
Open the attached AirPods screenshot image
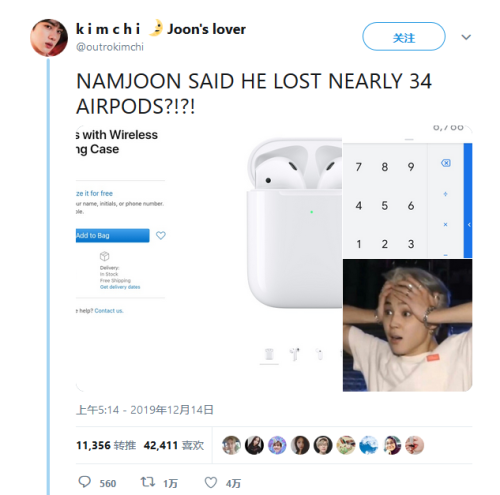209,258
